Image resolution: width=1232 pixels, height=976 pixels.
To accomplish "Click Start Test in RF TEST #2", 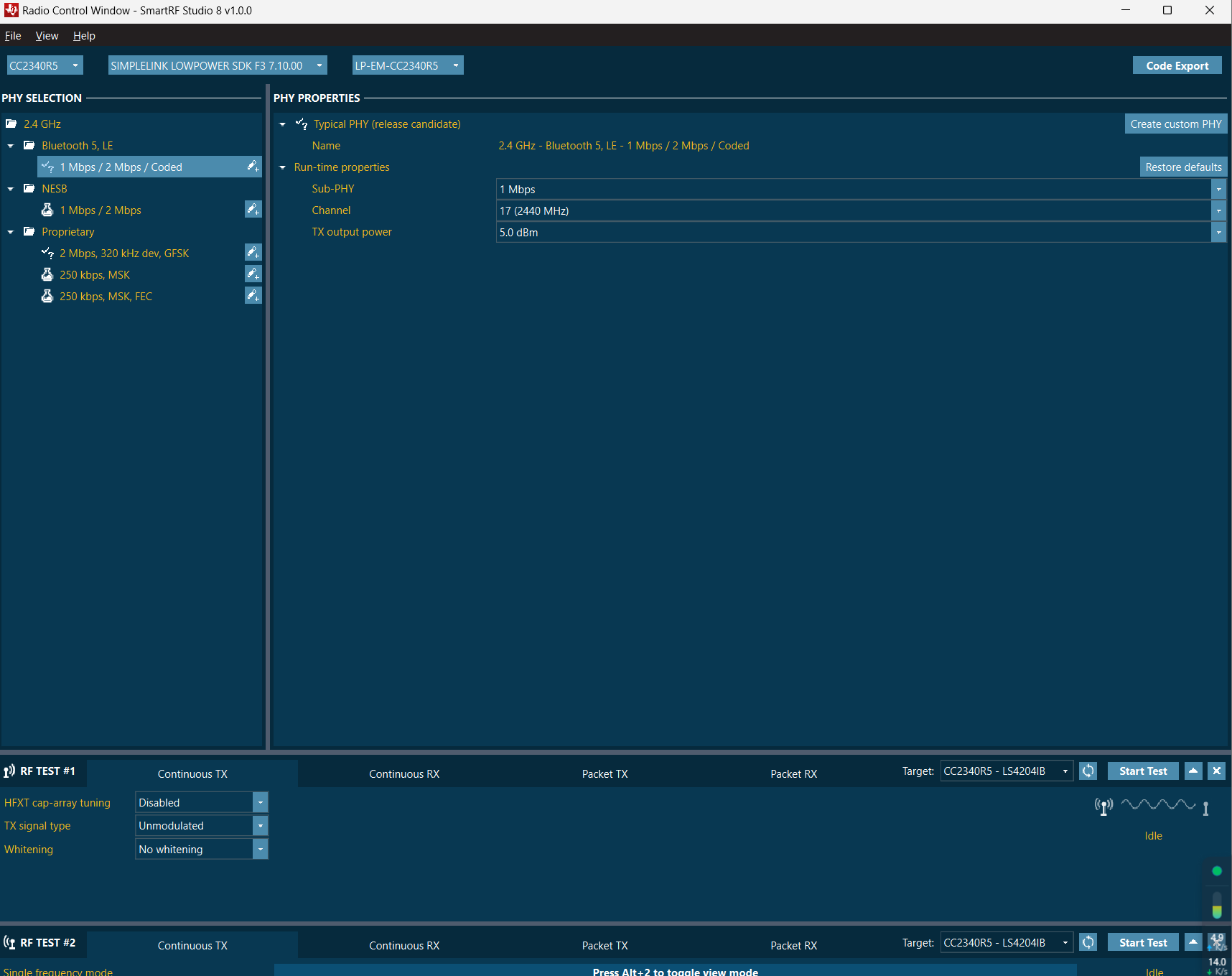I will tap(1143, 943).
